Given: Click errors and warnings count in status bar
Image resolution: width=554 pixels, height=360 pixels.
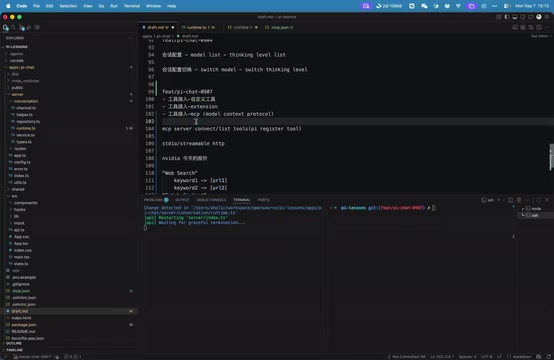Looking at the screenshot, I should tap(72, 356).
